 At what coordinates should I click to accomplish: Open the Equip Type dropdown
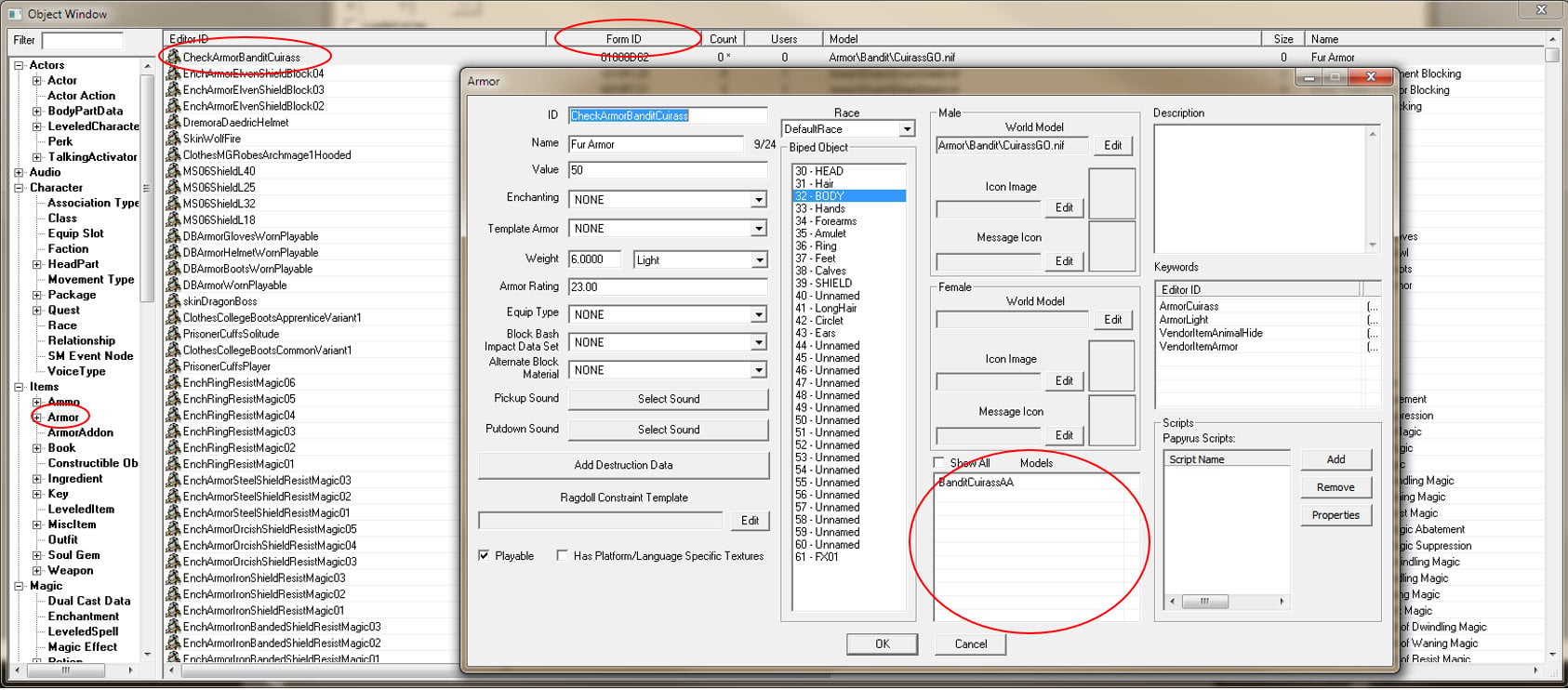pos(759,315)
